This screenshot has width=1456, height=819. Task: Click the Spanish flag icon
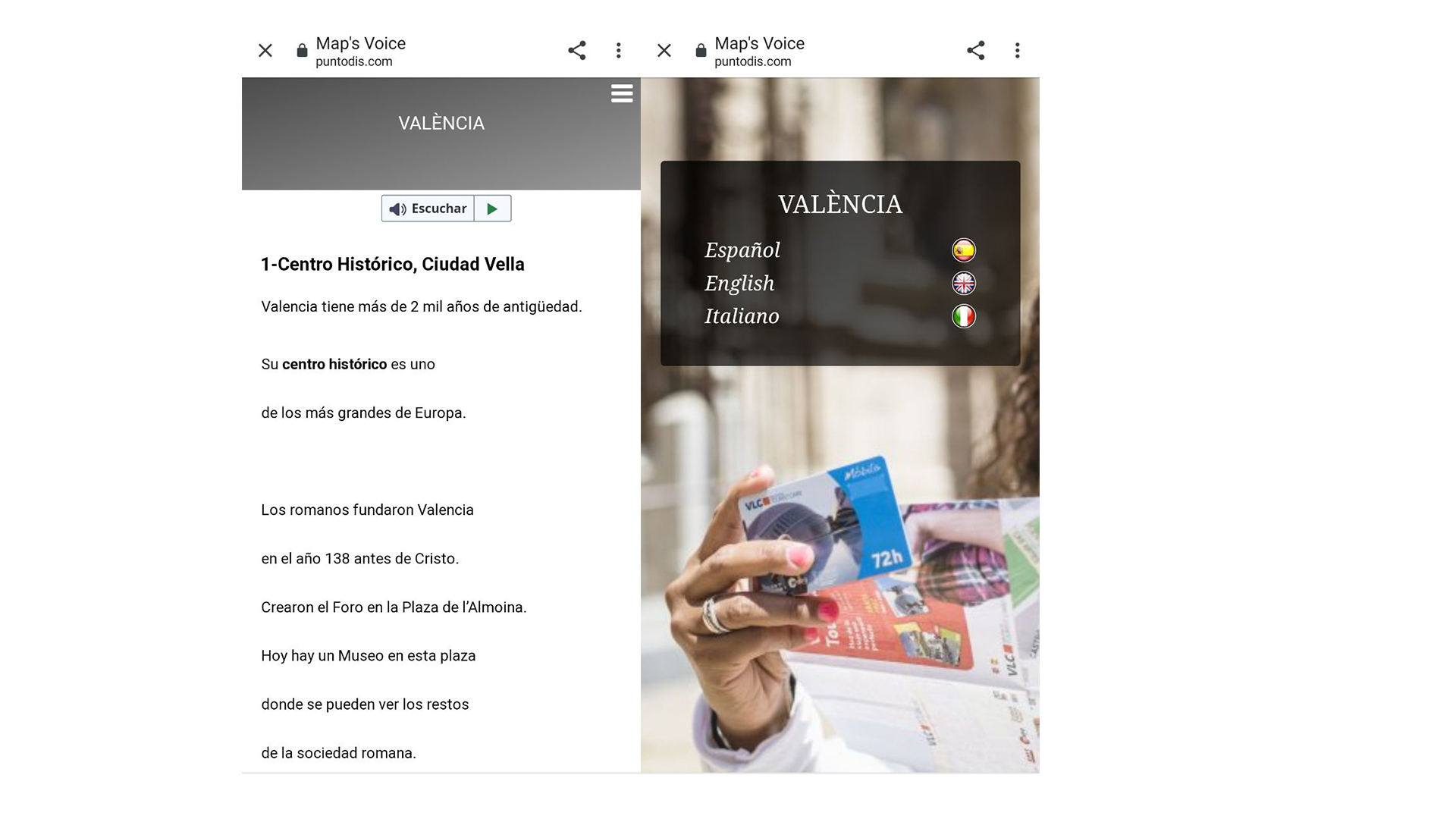point(964,250)
